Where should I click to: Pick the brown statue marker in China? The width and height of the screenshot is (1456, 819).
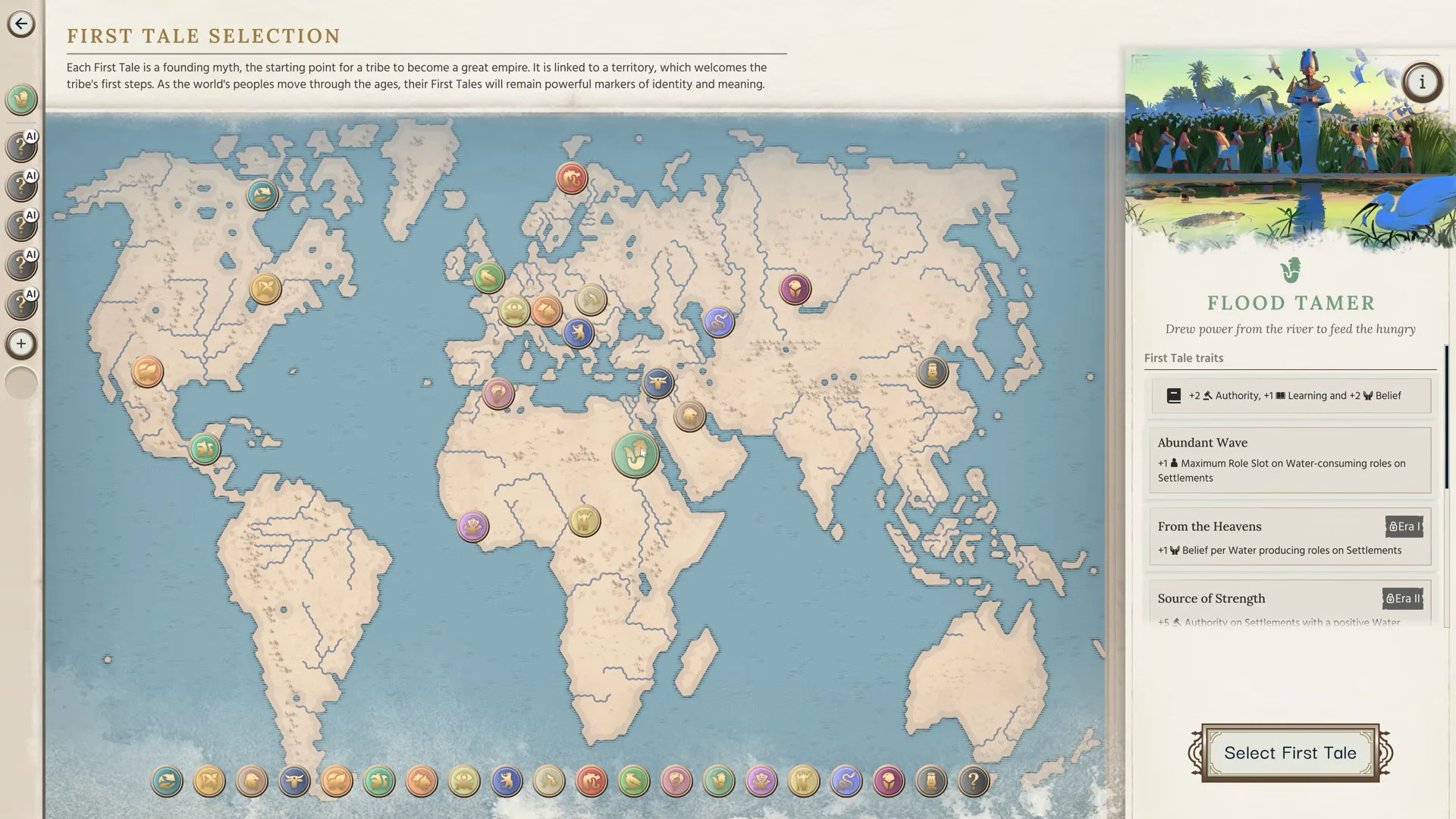coord(932,372)
